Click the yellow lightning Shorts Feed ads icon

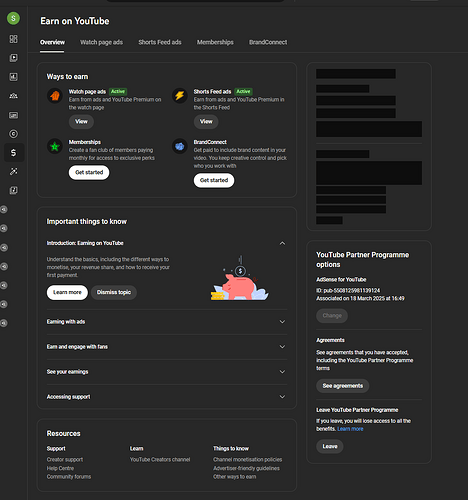point(180,96)
